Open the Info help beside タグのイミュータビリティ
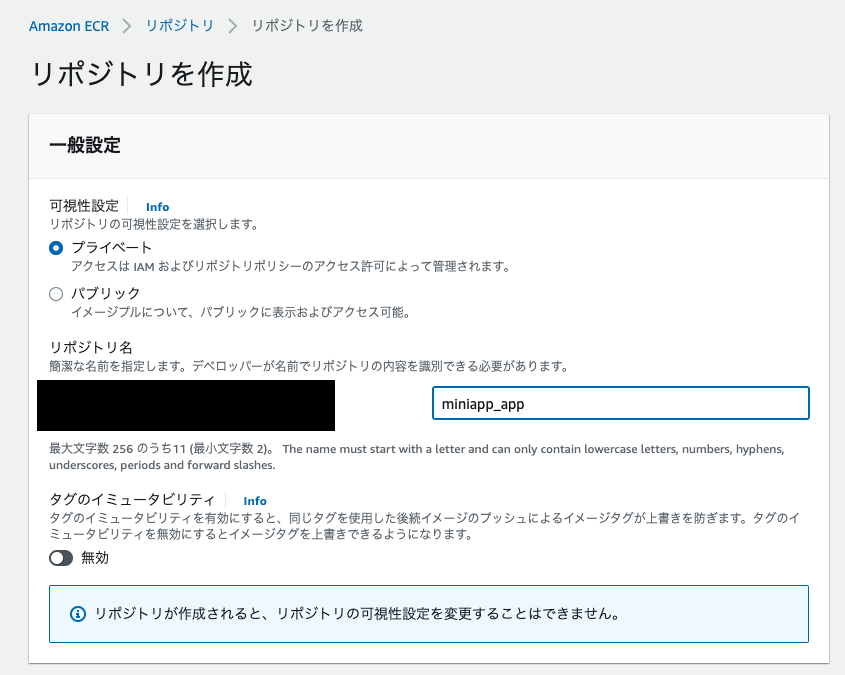Viewport: 845px width, 675px height. pyautogui.click(x=255, y=500)
